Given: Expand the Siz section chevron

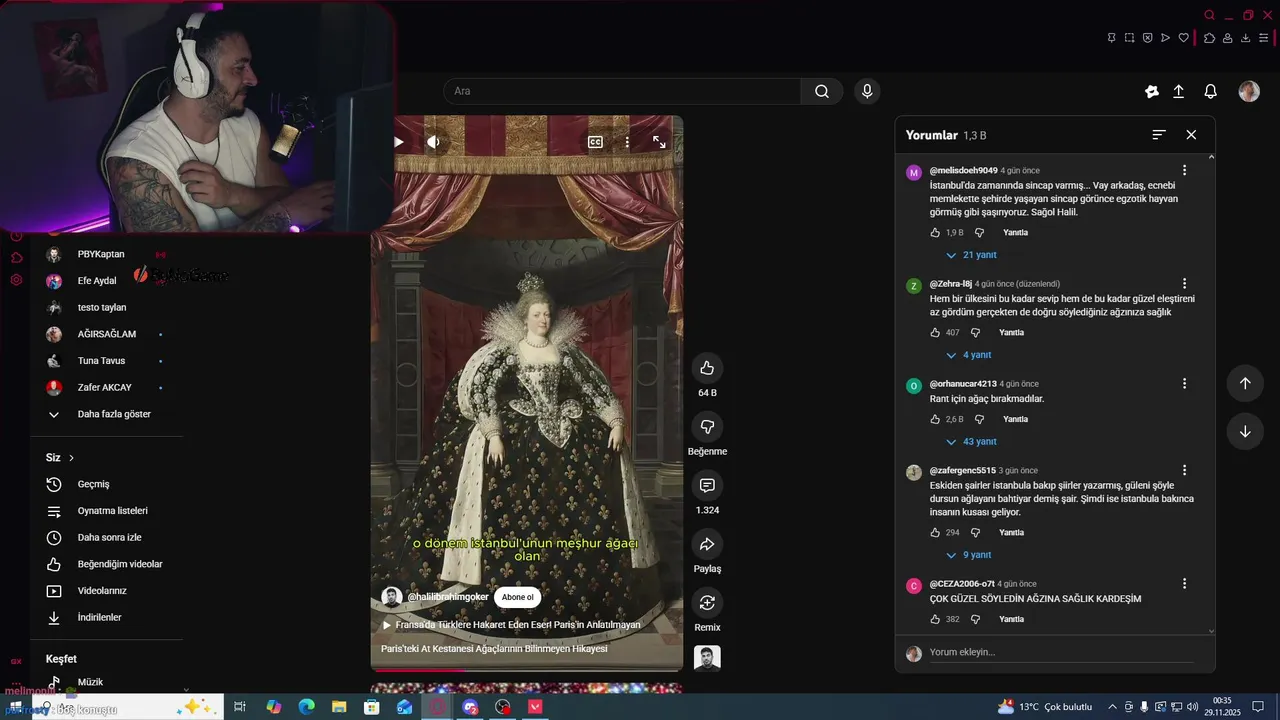Looking at the screenshot, I should [71, 458].
